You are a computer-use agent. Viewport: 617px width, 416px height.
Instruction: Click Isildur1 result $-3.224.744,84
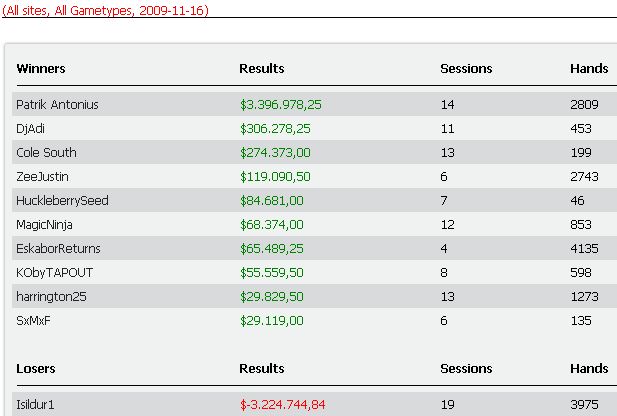coord(283,405)
